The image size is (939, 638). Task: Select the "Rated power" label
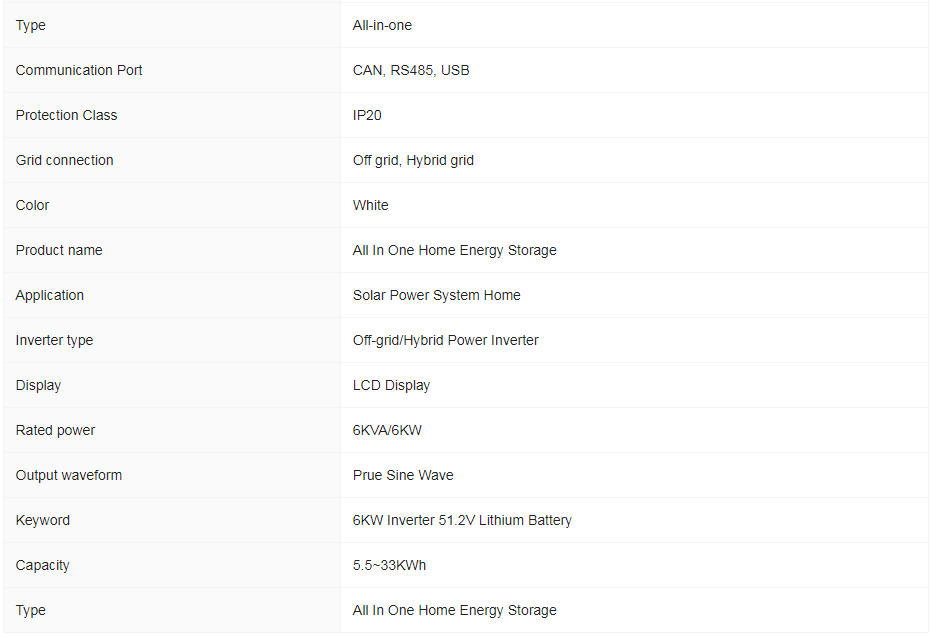click(x=55, y=430)
